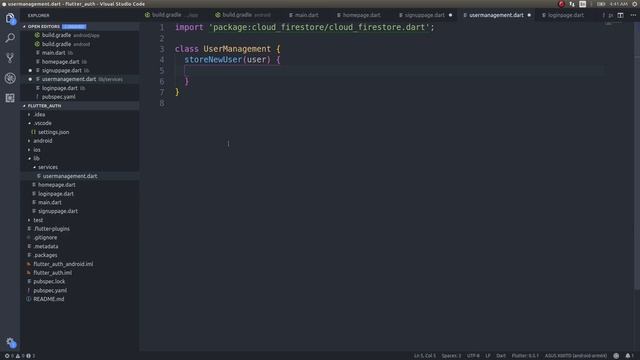Screen dimensions: 640x360
Task: Click the errors and warnings status indicator
Action: 20,356
